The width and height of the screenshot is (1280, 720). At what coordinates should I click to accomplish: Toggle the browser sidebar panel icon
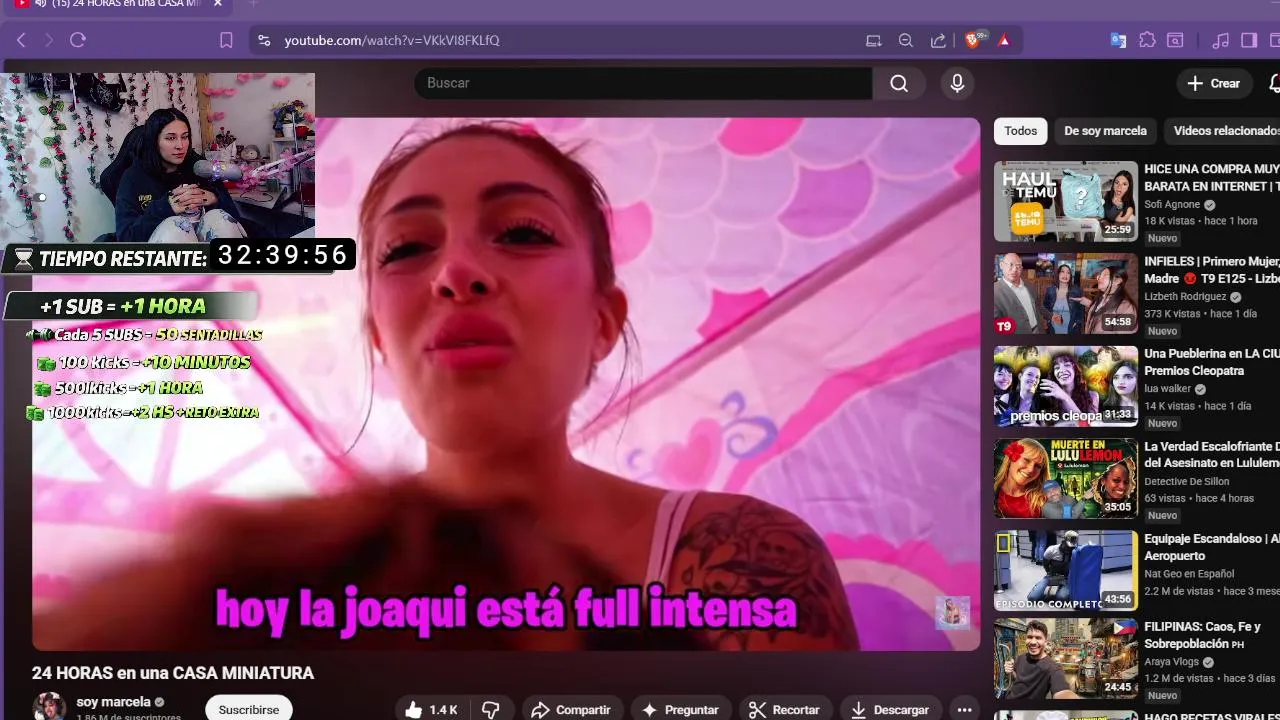pyautogui.click(x=1249, y=40)
